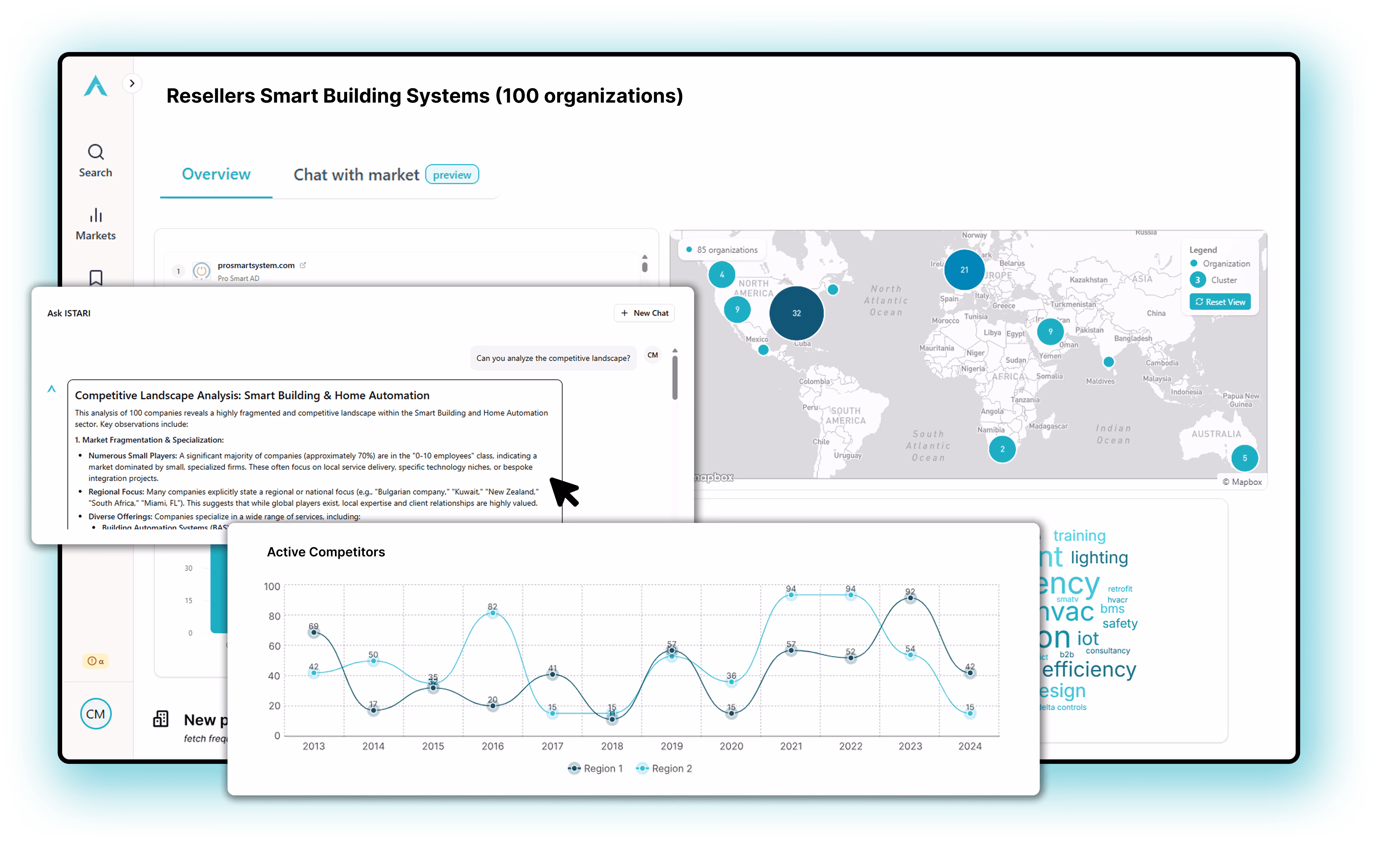Click the 2024 Region 2 point 15

970,713
